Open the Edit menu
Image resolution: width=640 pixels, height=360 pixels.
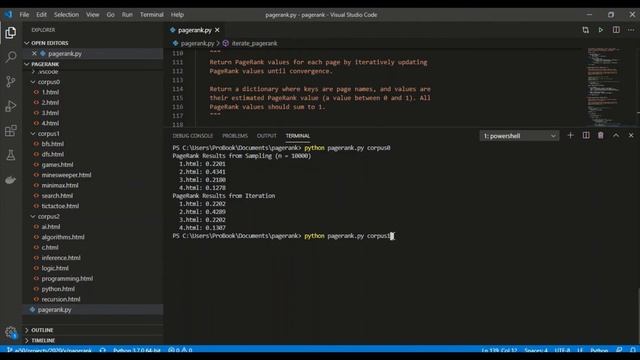(41, 15)
